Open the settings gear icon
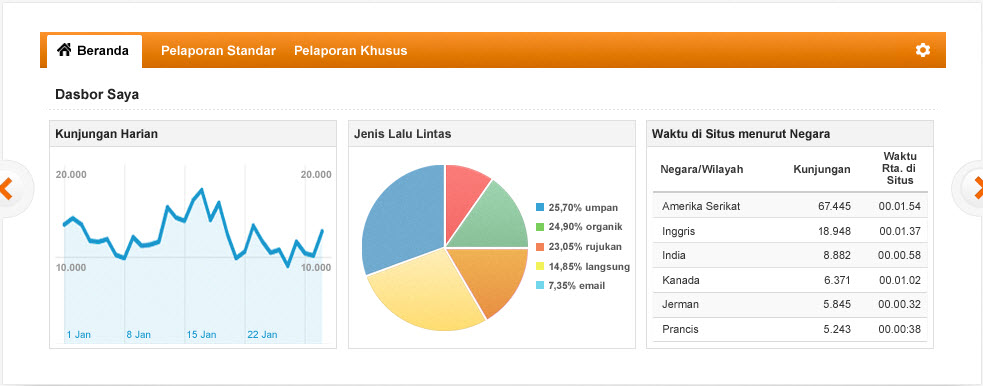983x386 pixels. click(x=922, y=50)
